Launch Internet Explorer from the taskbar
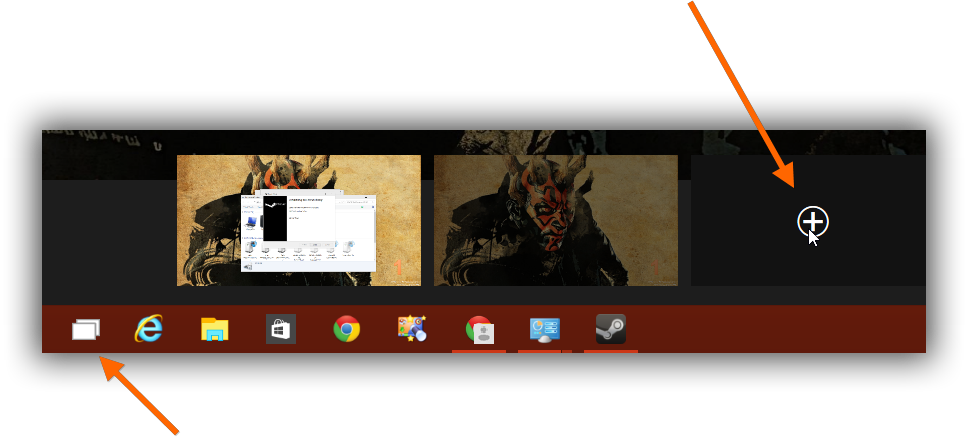This screenshot has width=968, height=438. [148, 328]
